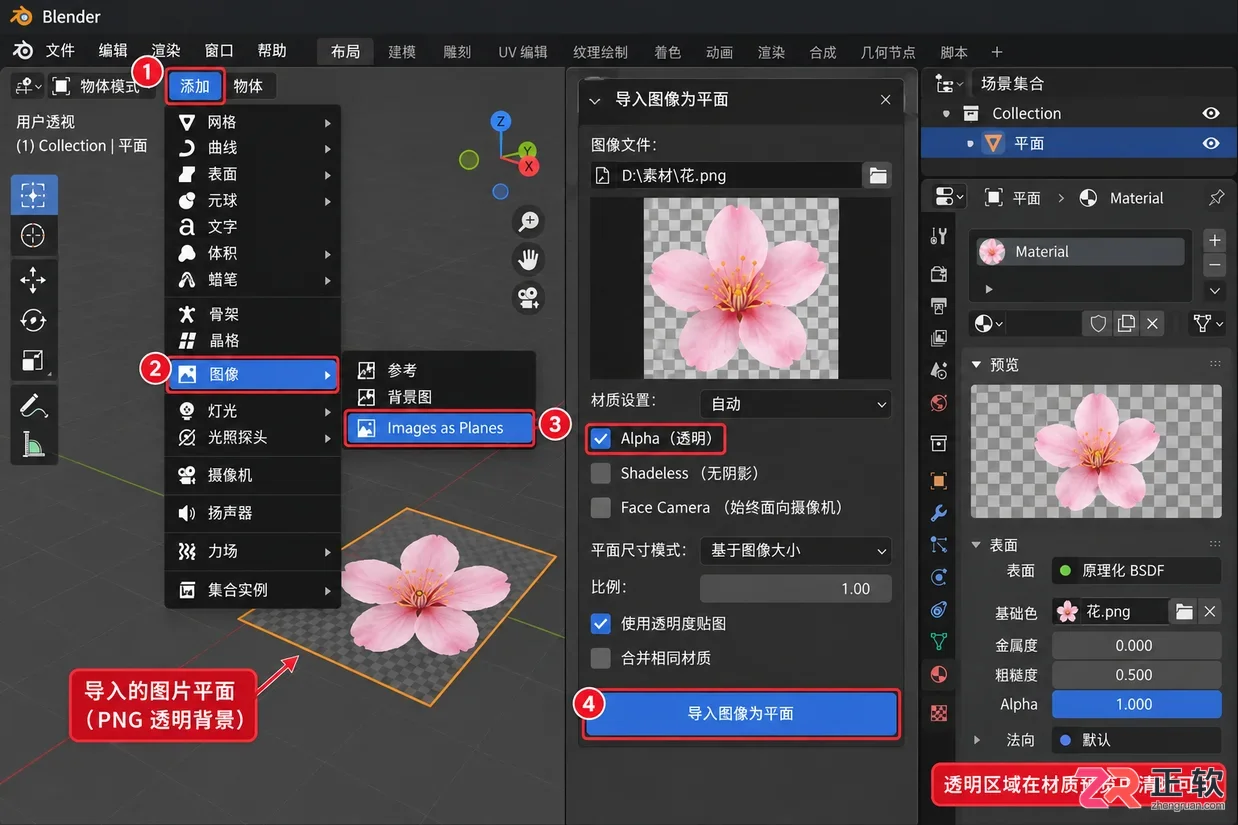Open material browse dropdown sphere icon
The image size is (1238, 825).
click(x=989, y=323)
